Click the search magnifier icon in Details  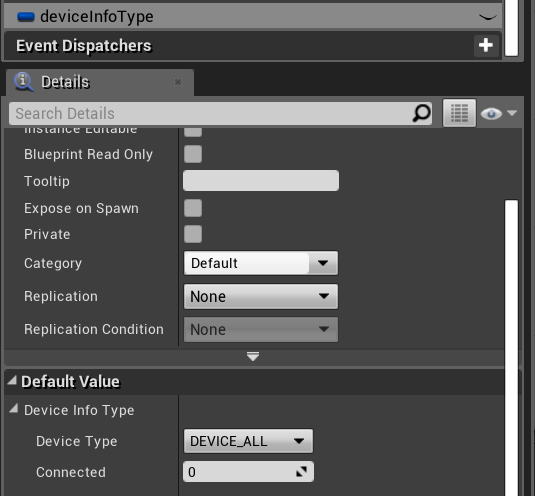421,113
